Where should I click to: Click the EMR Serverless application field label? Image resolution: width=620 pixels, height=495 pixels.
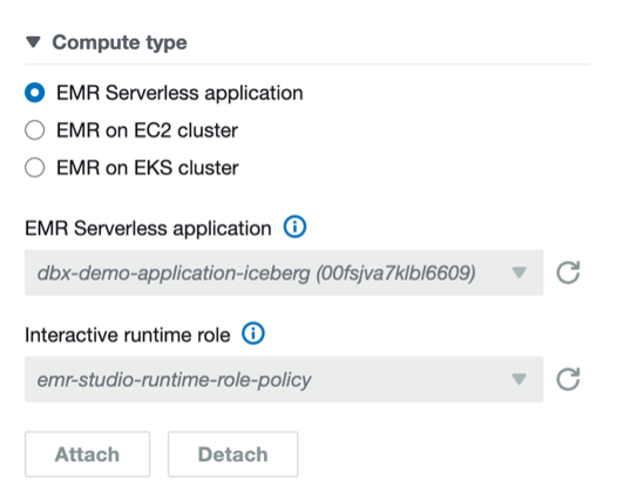[x=148, y=228]
